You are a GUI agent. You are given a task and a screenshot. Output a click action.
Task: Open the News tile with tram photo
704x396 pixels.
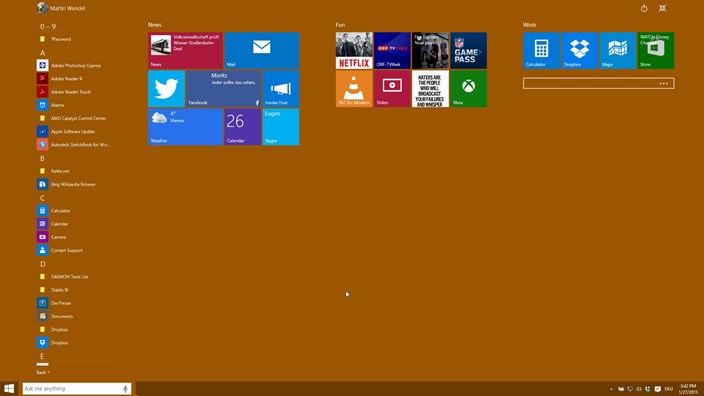point(185,50)
